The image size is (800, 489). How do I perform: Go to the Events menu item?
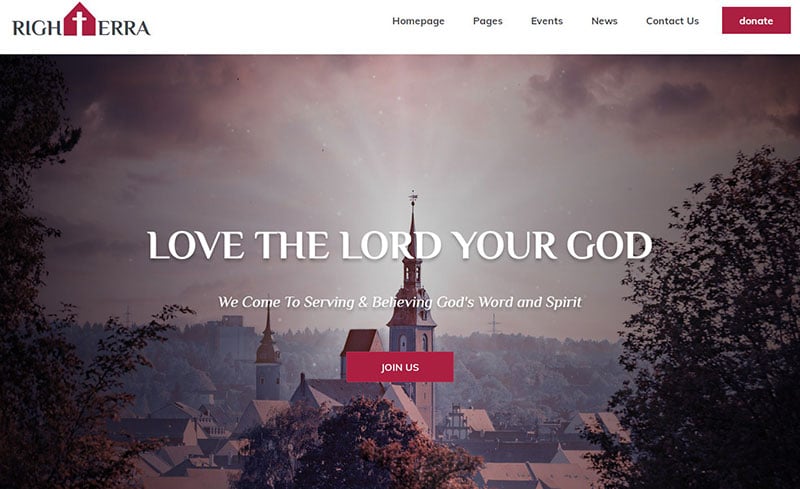547,21
